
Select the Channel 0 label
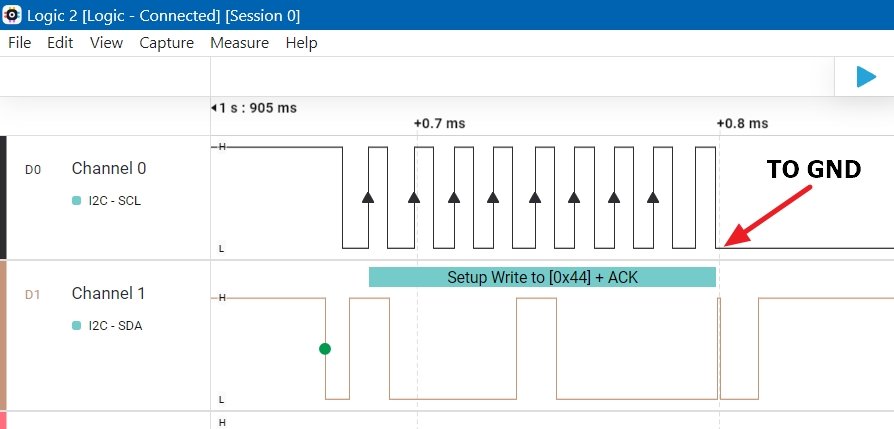[x=108, y=168]
